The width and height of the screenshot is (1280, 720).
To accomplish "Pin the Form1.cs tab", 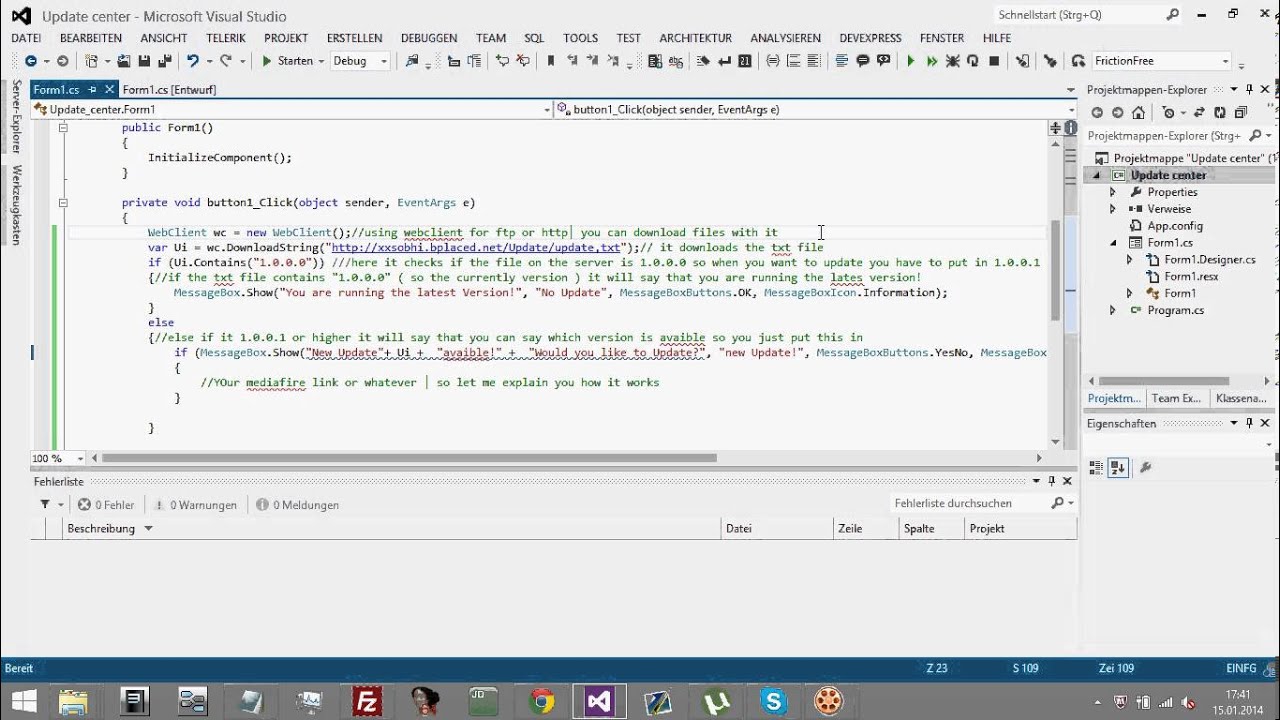I will (x=92, y=90).
